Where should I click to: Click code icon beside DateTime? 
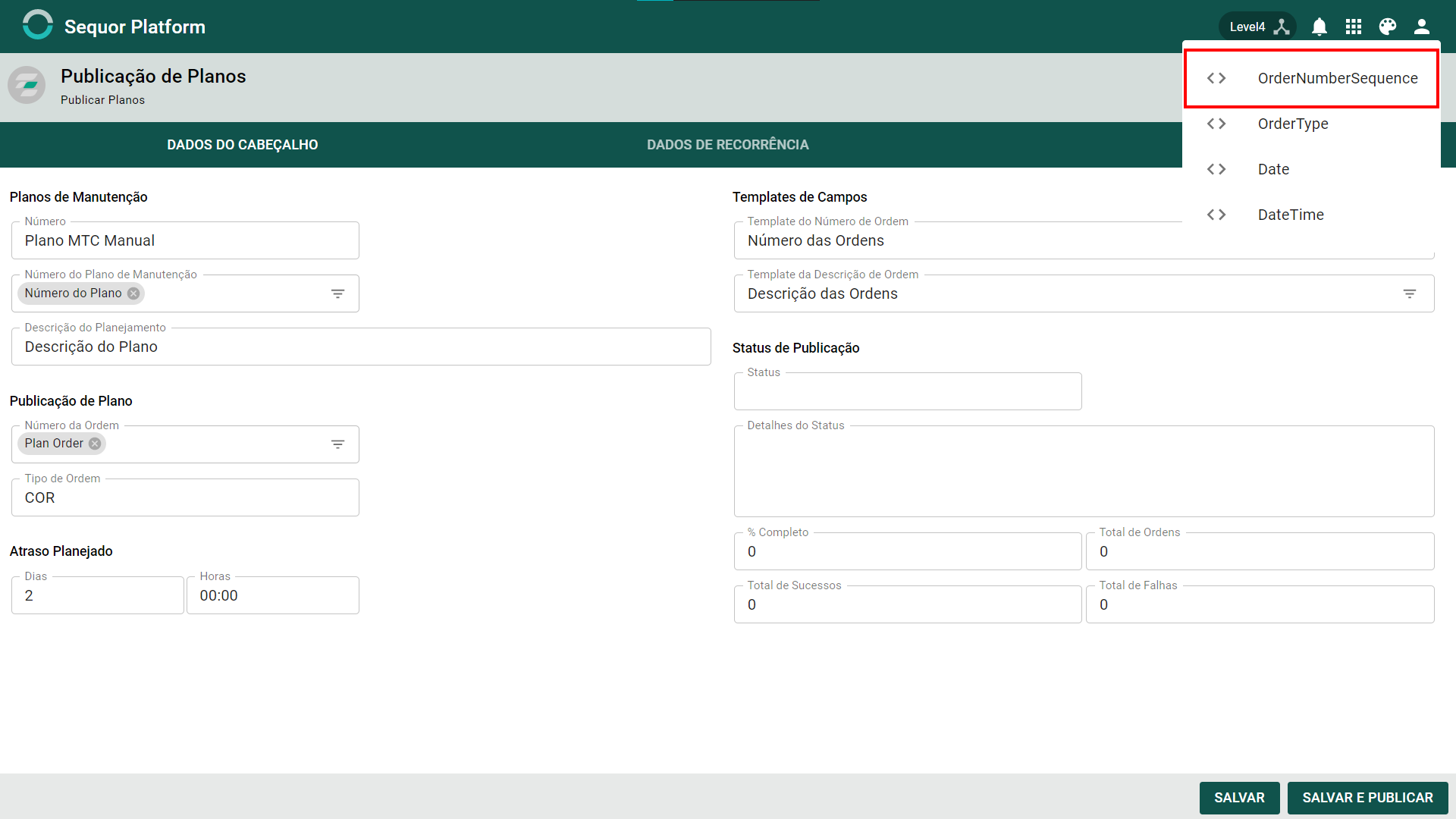click(1216, 215)
